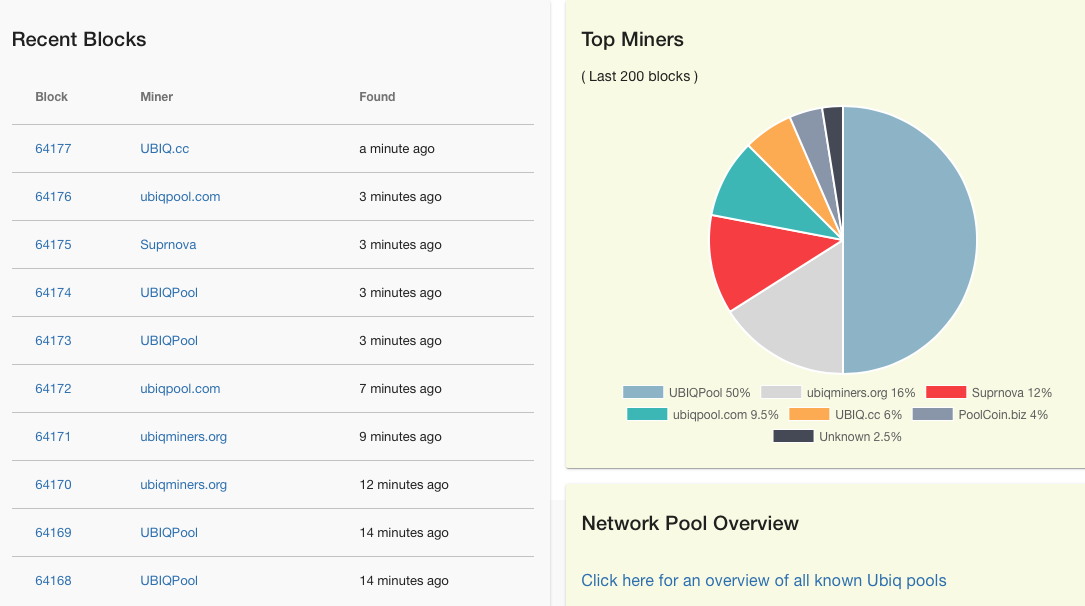The height and width of the screenshot is (606, 1085).
Task: Toggle Unknown 2.5% legend swatch
Action: pos(793,437)
